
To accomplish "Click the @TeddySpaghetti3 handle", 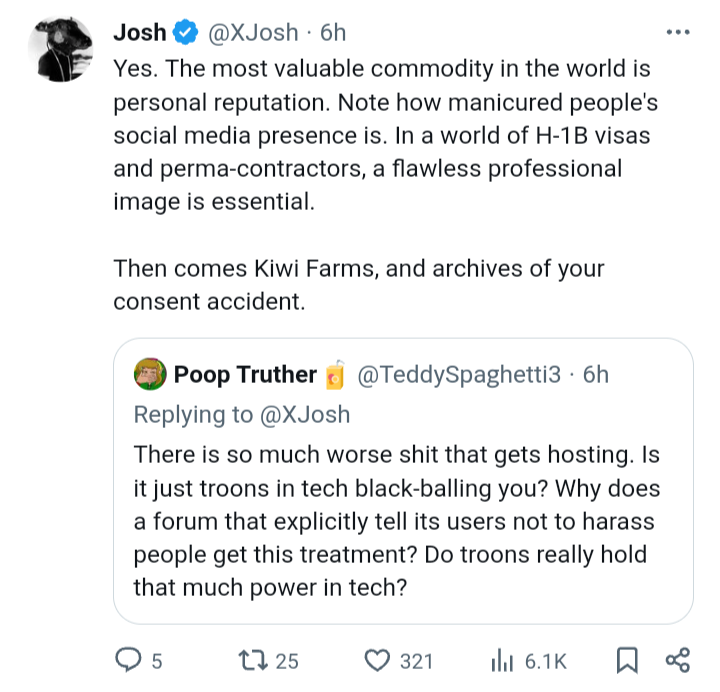I will point(458,375).
